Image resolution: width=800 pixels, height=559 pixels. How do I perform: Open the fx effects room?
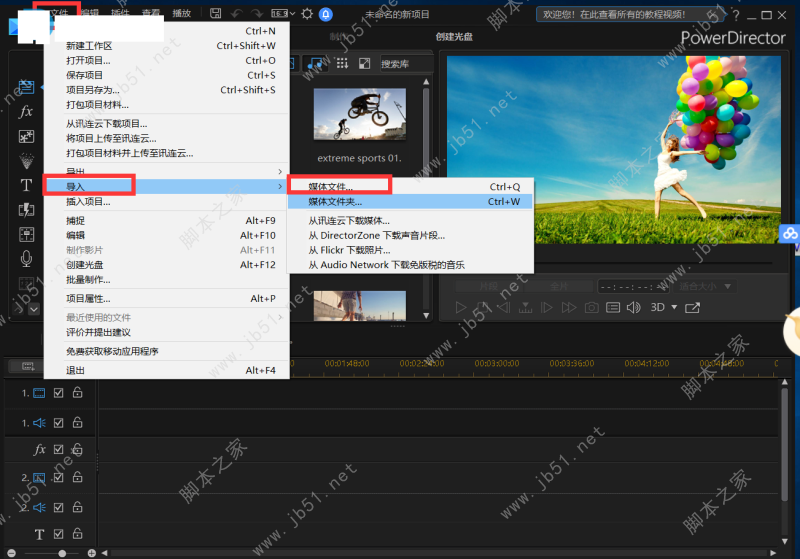click(x=26, y=111)
